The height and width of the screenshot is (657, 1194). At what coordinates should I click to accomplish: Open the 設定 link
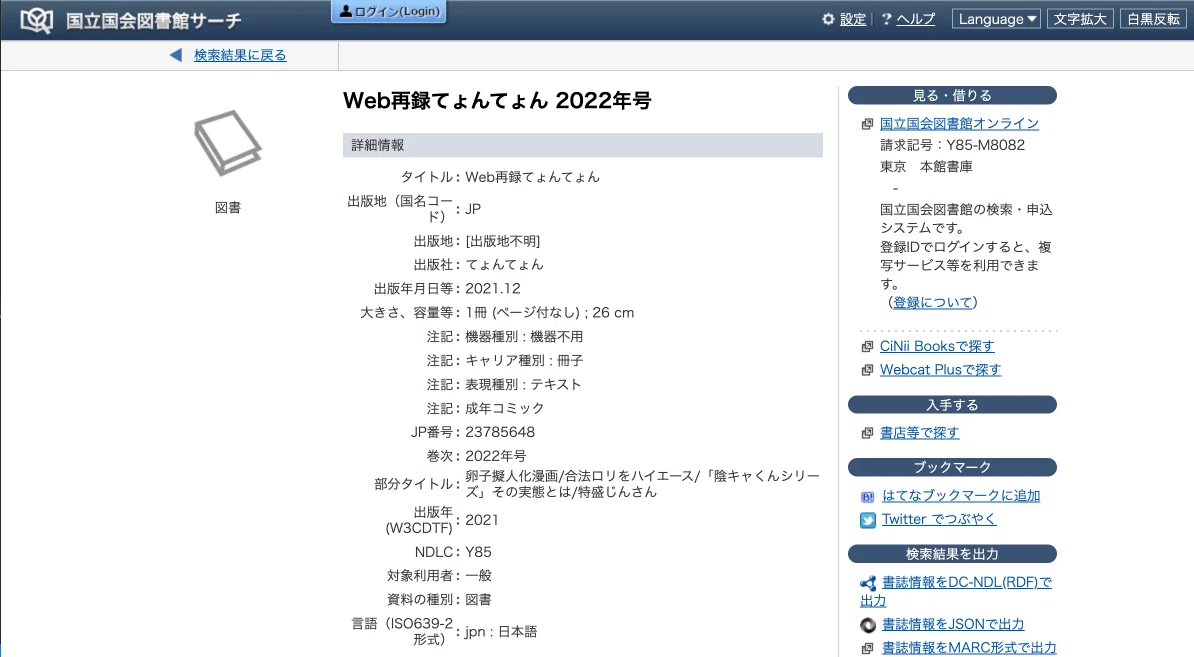coord(853,19)
